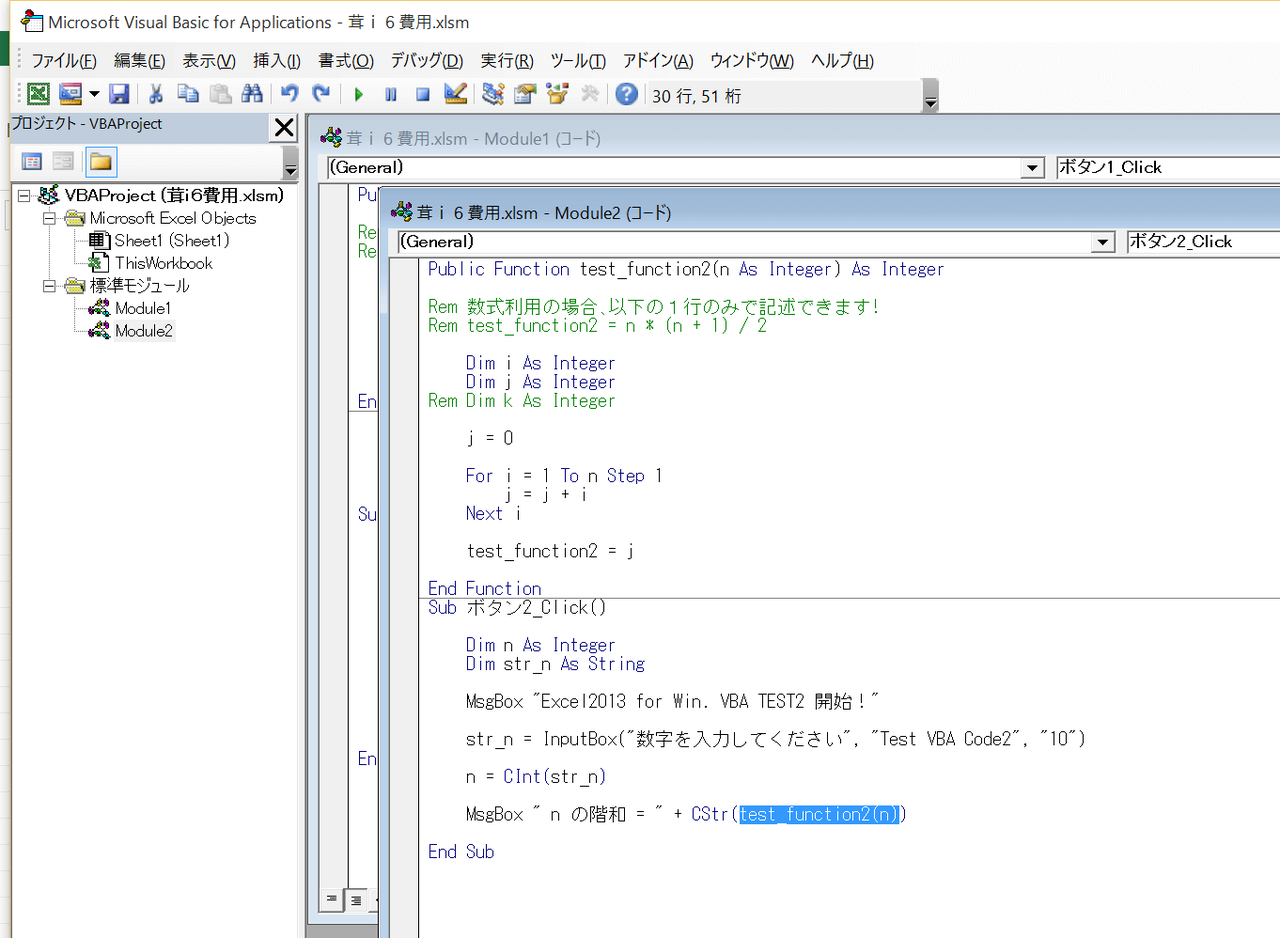
Task: Save the workbook with the floppy icon
Action: pyautogui.click(x=119, y=94)
